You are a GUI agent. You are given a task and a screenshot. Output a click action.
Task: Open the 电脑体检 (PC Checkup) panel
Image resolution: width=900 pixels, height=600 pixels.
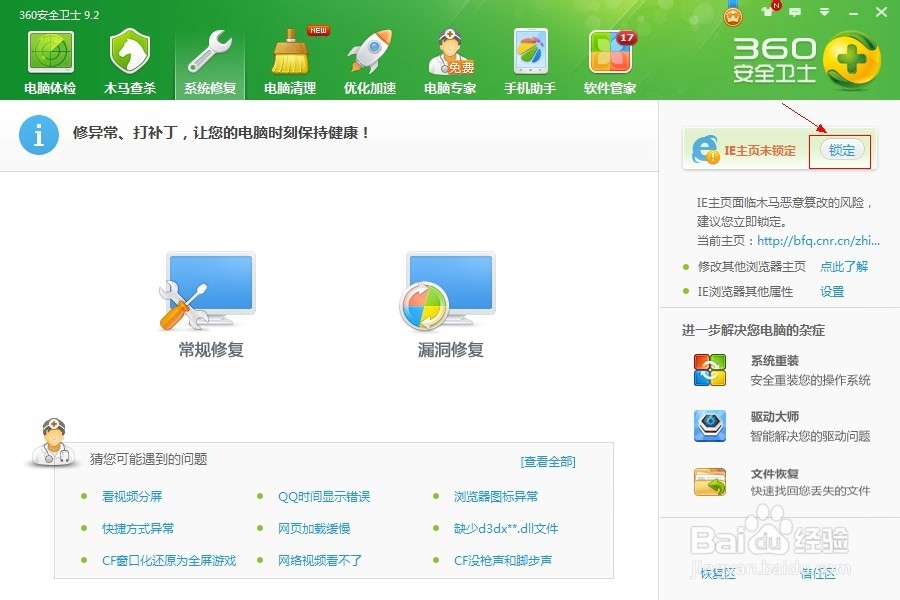[x=50, y=60]
